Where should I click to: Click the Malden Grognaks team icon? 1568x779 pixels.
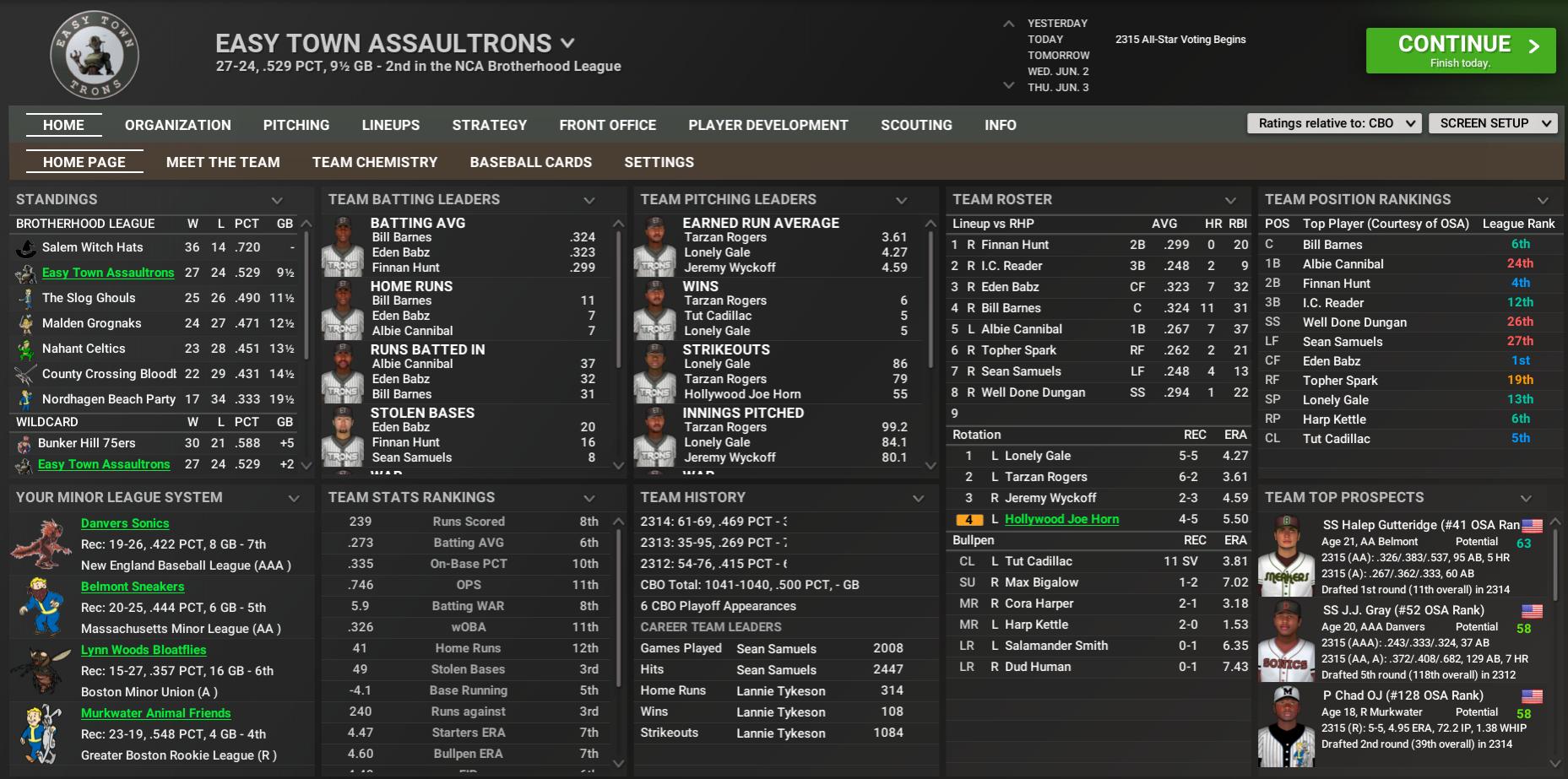[26, 323]
